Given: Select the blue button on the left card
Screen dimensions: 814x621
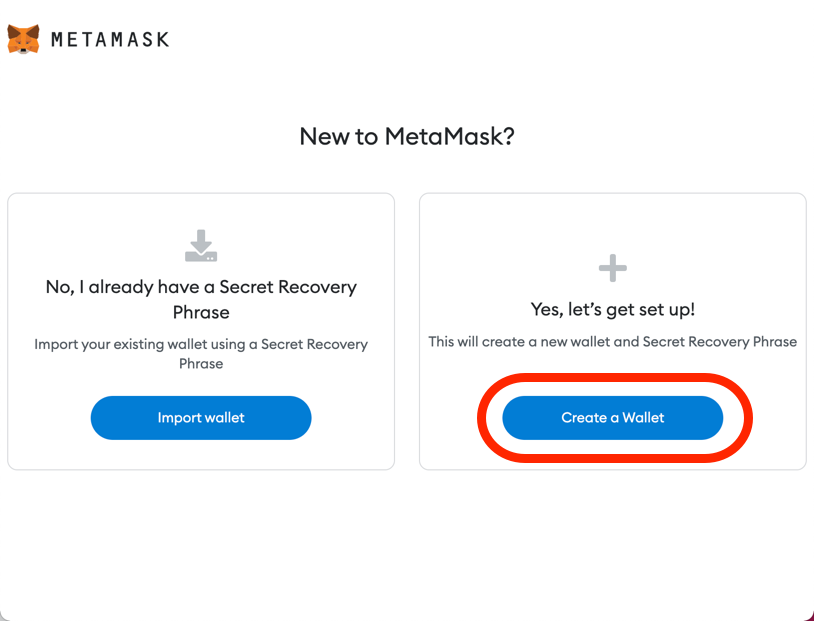Looking at the screenshot, I should point(200,418).
